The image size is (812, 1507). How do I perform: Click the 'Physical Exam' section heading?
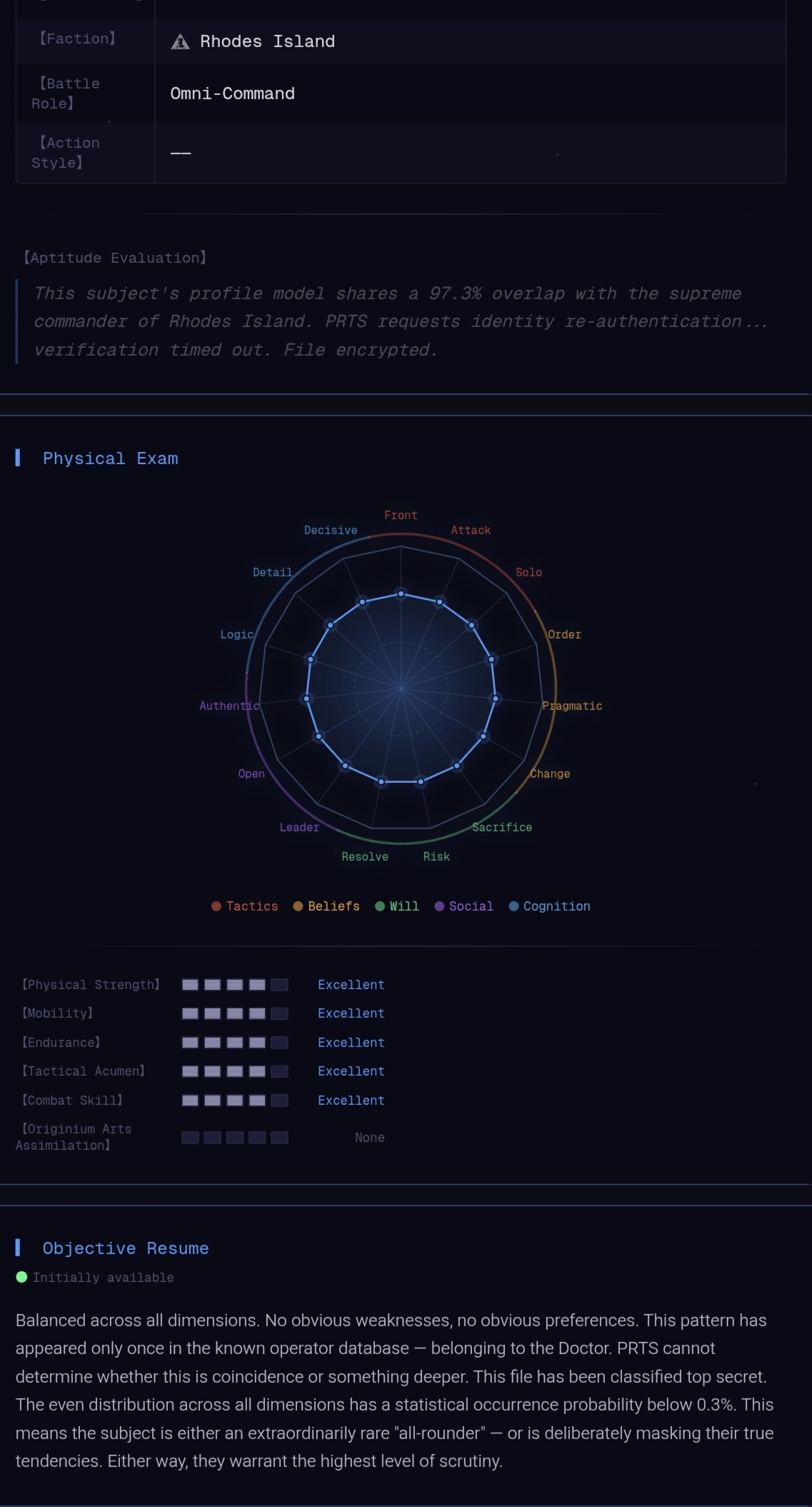(x=111, y=459)
